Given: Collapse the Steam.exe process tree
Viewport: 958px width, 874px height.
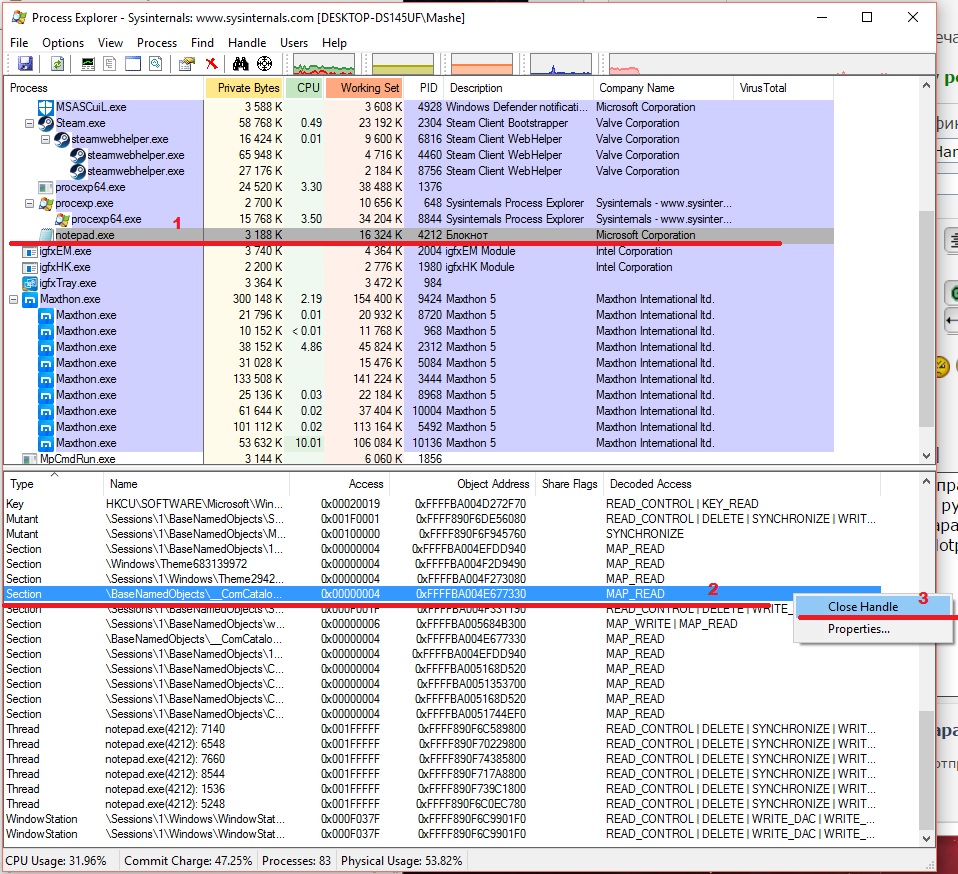Looking at the screenshot, I should 29,123.
